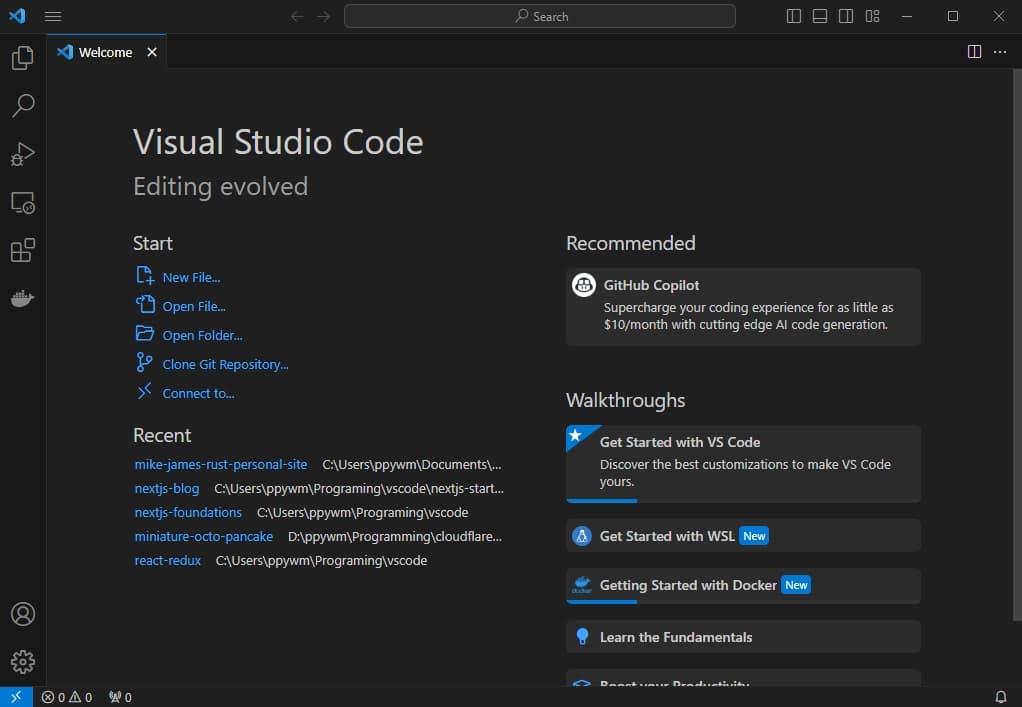Click the New badge beside WSL
Viewport: 1022px width, 707px height.
pos(754,536)
